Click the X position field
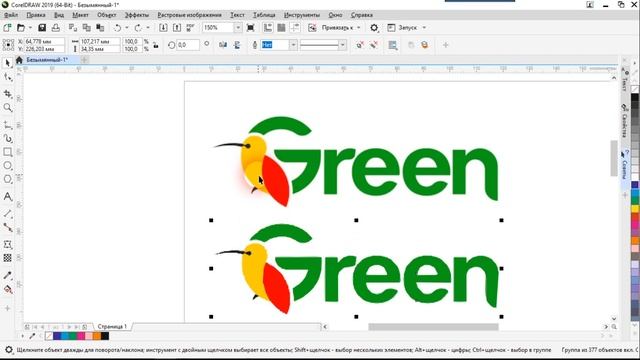The height and width of the screenshot is (360, 640). pyautogui.click(x=44, y=41)
